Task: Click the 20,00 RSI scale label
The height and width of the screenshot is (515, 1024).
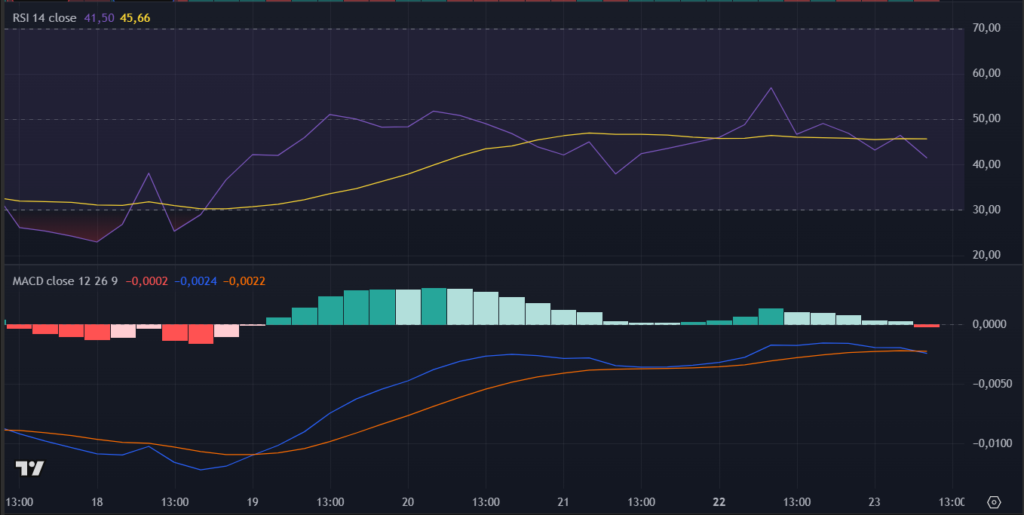Action: tap(986, 255)
